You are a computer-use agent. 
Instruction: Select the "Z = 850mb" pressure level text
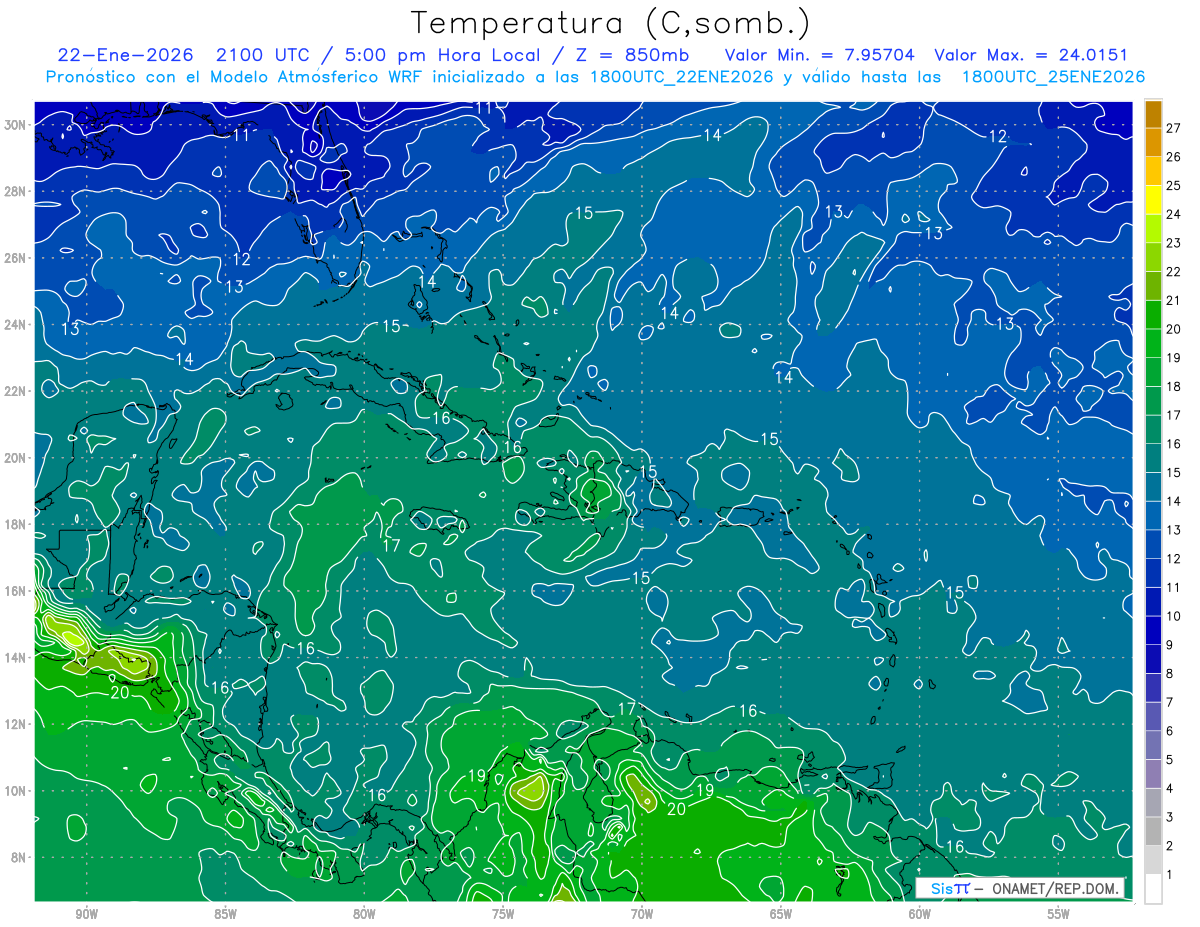[x=631, y=55]
